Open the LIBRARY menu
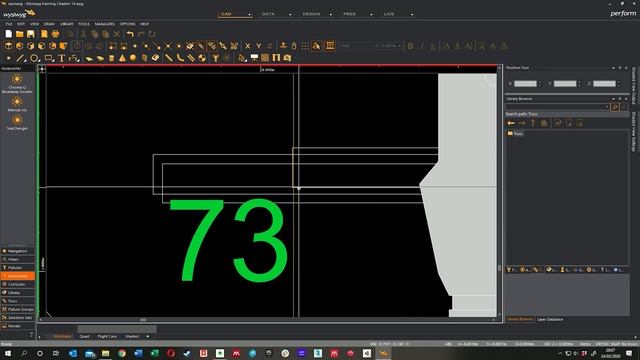Viewport: 640px width, 360px height. click(67, 24)
